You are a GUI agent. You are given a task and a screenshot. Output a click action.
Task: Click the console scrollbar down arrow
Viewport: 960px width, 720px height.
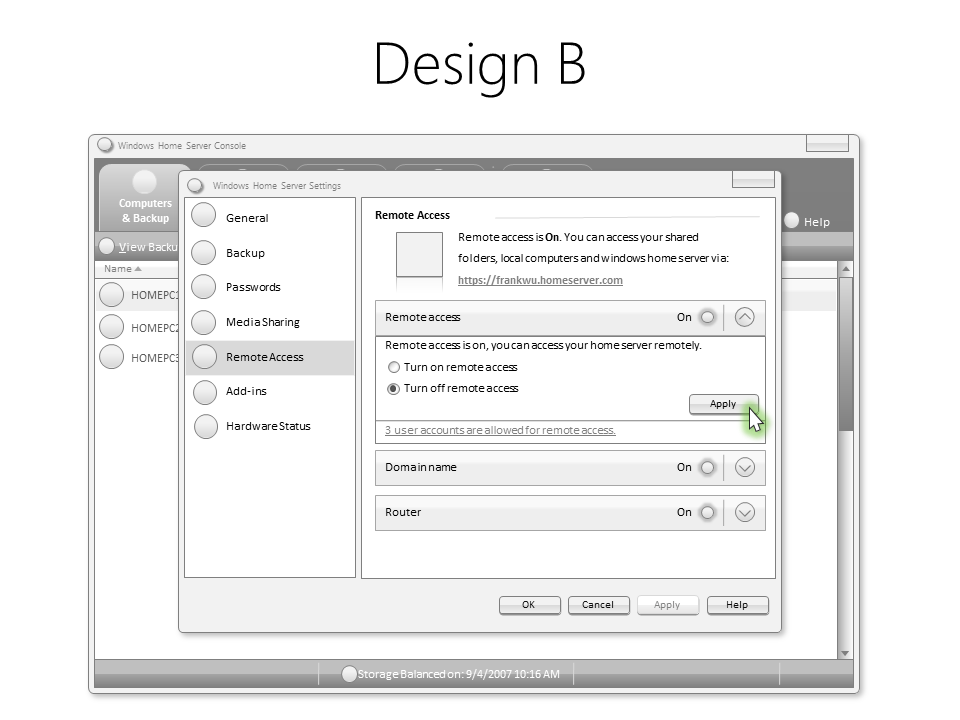coord(846,653)
